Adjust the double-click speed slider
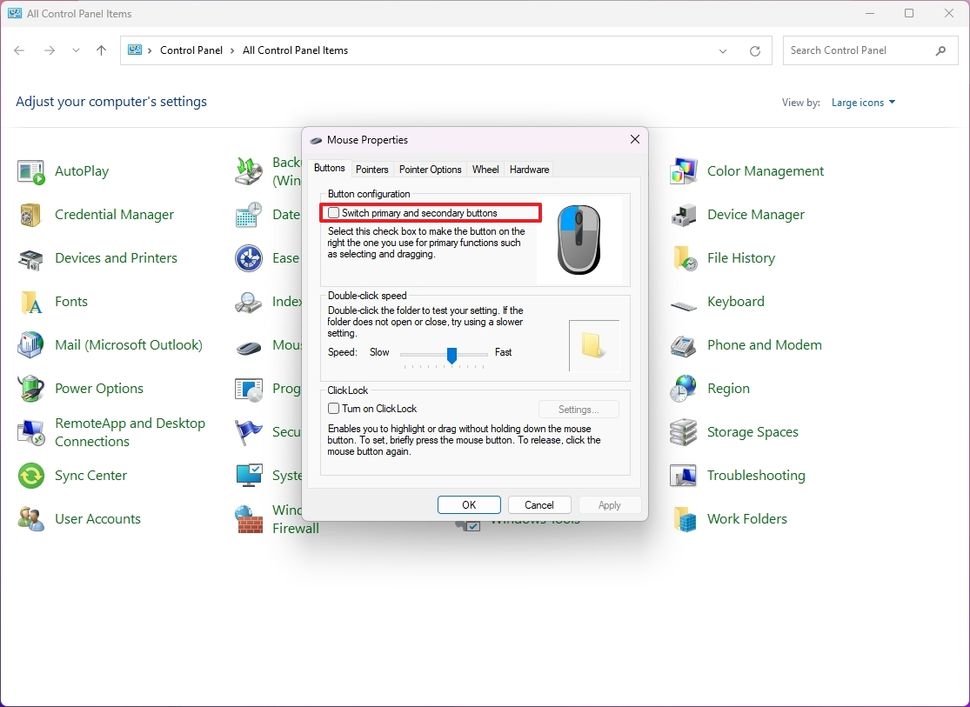 tap(450, 355)
